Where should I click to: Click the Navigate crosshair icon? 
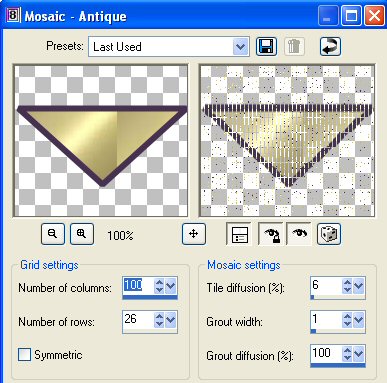point(194,234)
